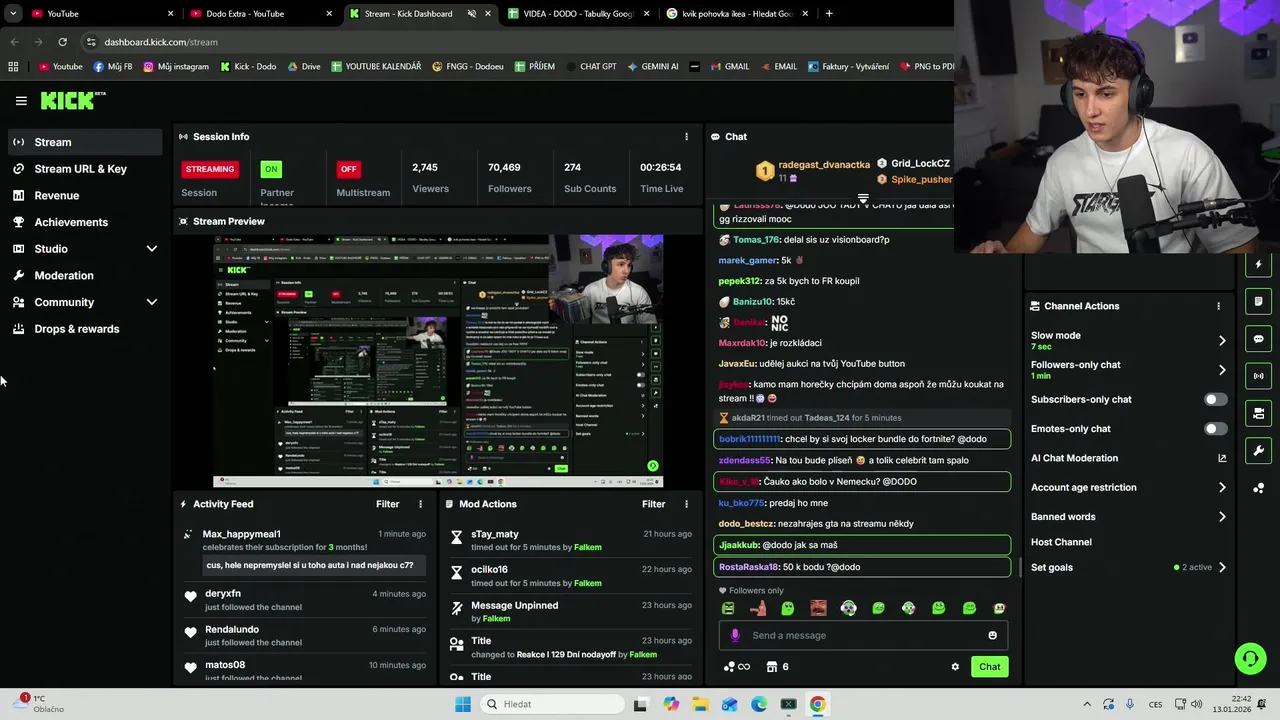Image resolution: width=1280 pixels, height=720 pixels.
Task: Open the Mod Actions three-dot menu
Action: (686, 504)
